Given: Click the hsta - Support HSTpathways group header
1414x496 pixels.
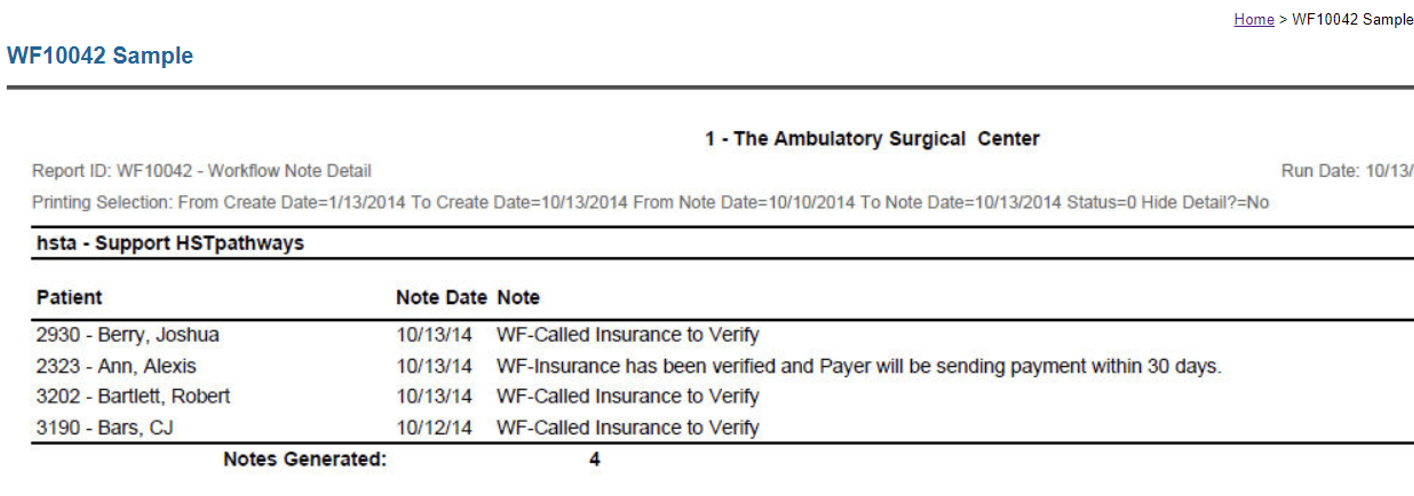Looking at the screenshot, I should click(x=170, y=244).
